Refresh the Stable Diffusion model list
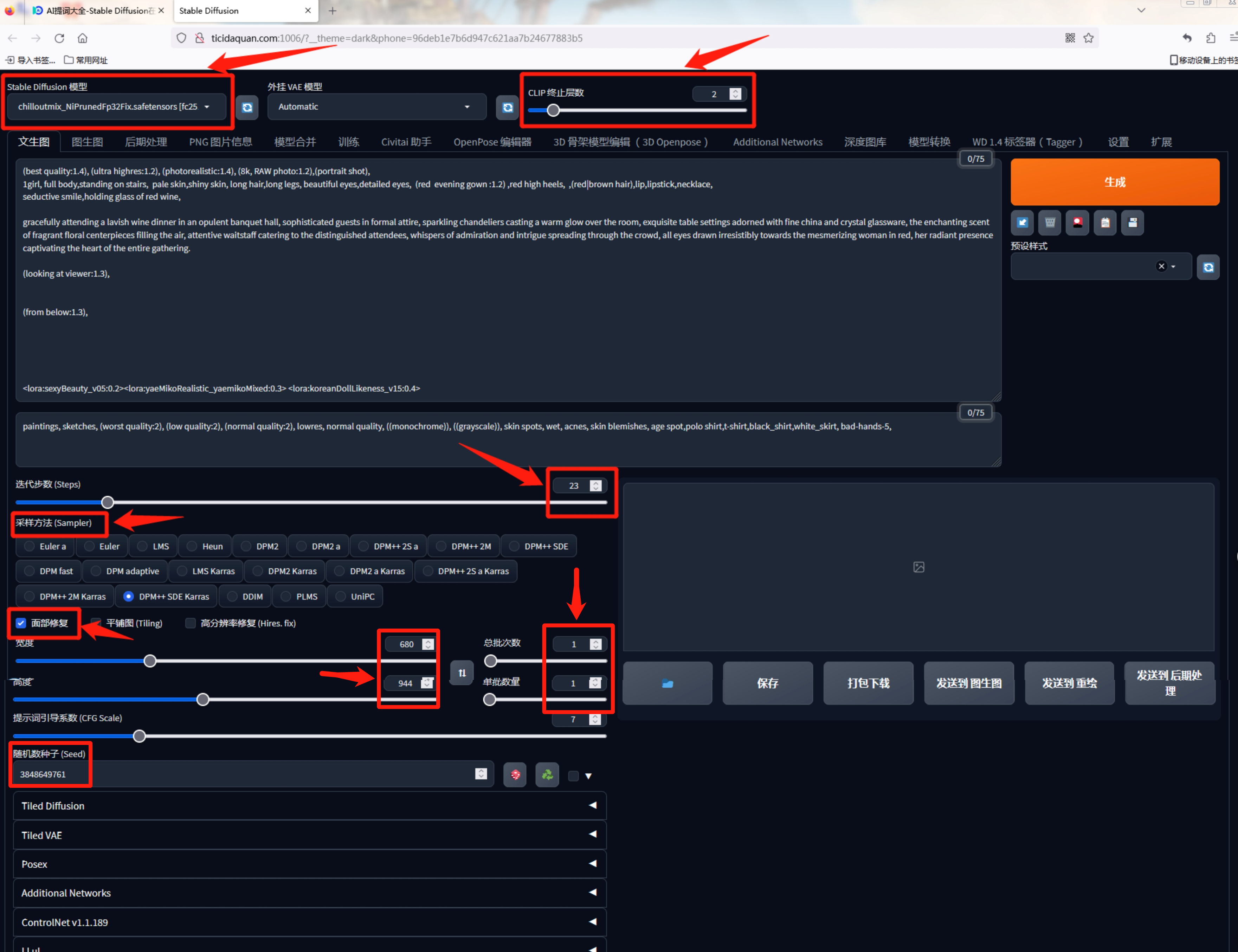1238x952 pixels. click(247, 107)
